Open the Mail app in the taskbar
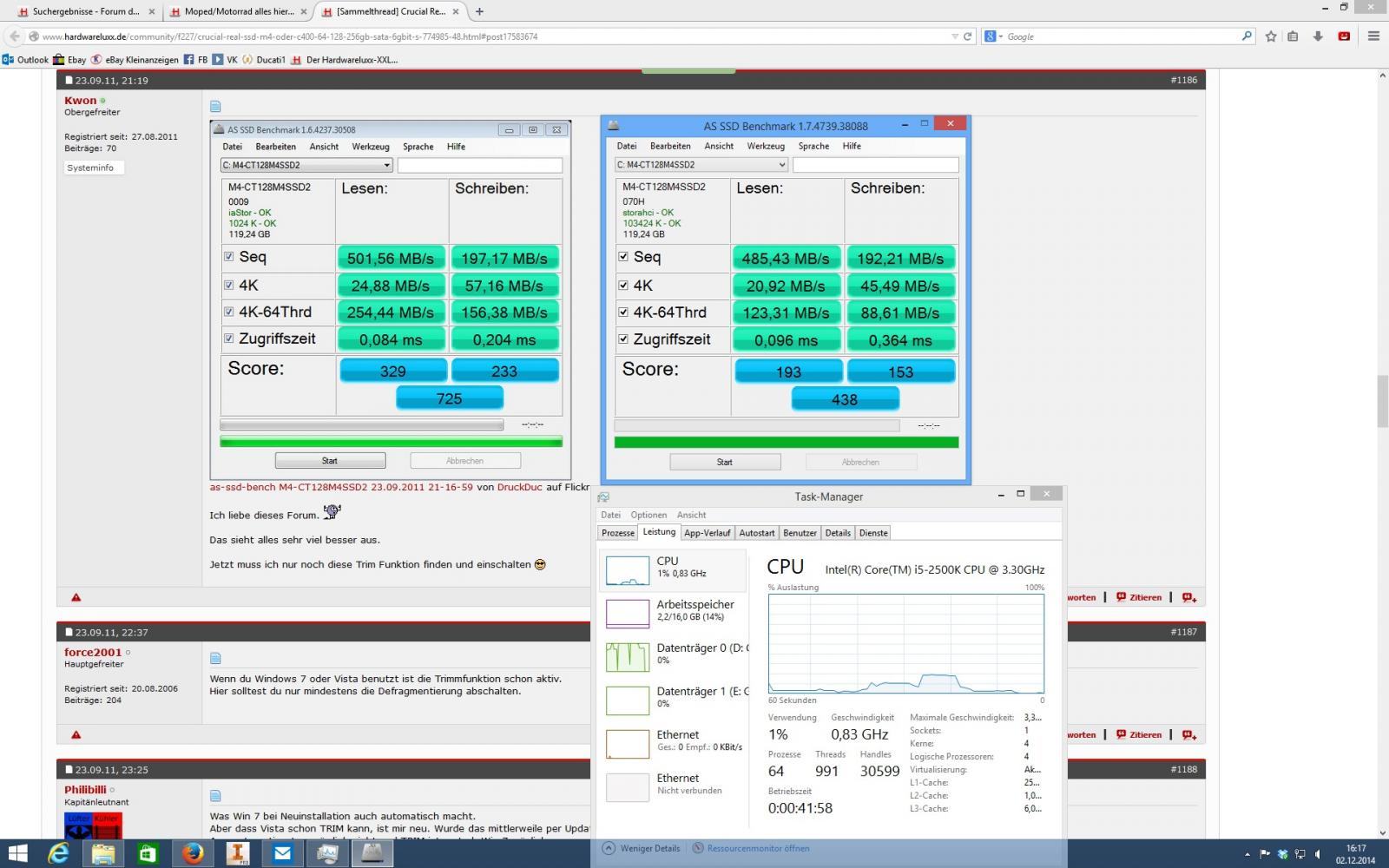The width and height of the screenshot is (1389, 868). [x=282, y=853]
